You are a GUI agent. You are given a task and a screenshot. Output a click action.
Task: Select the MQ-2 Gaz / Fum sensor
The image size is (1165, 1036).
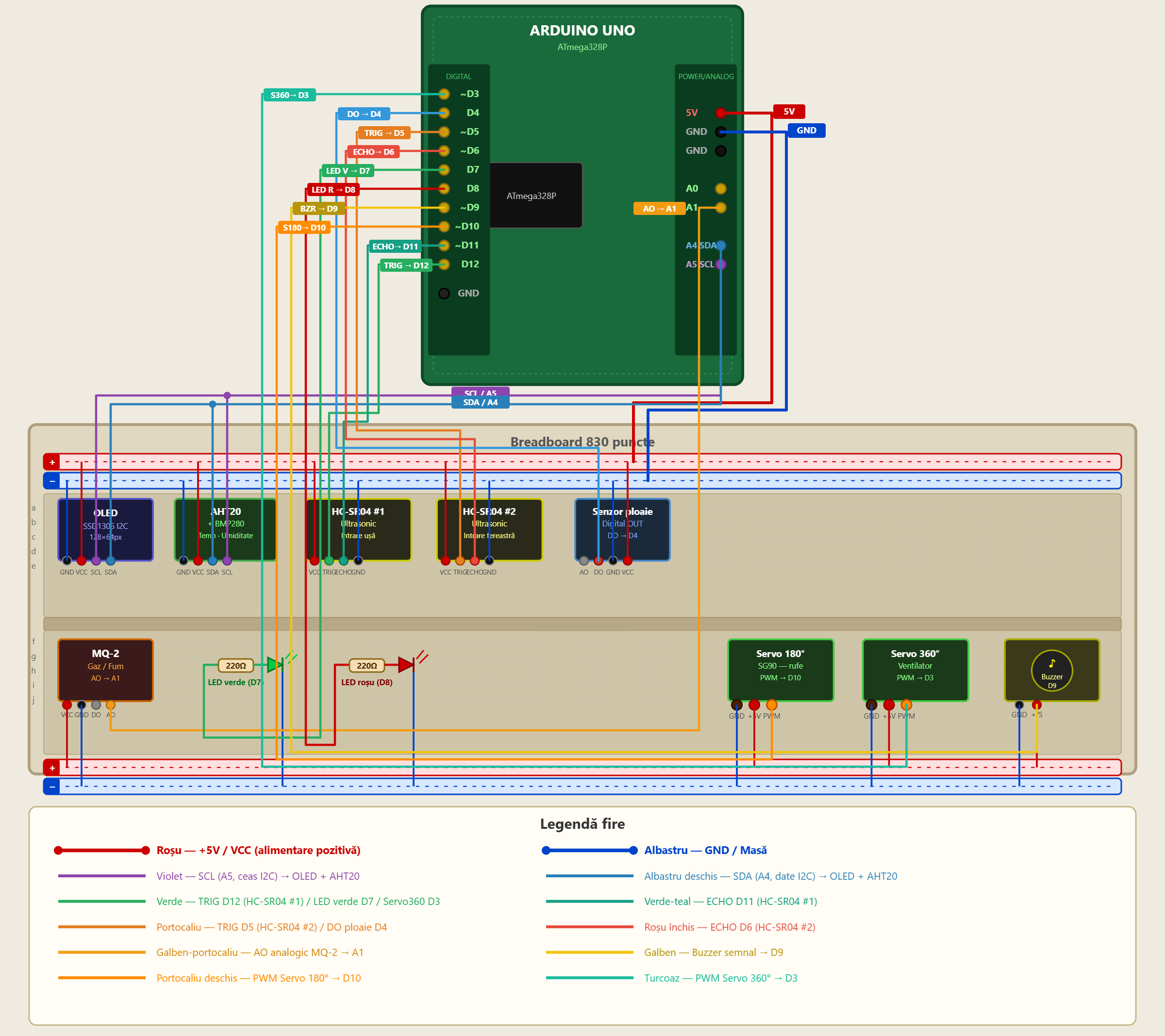point(105,670)
